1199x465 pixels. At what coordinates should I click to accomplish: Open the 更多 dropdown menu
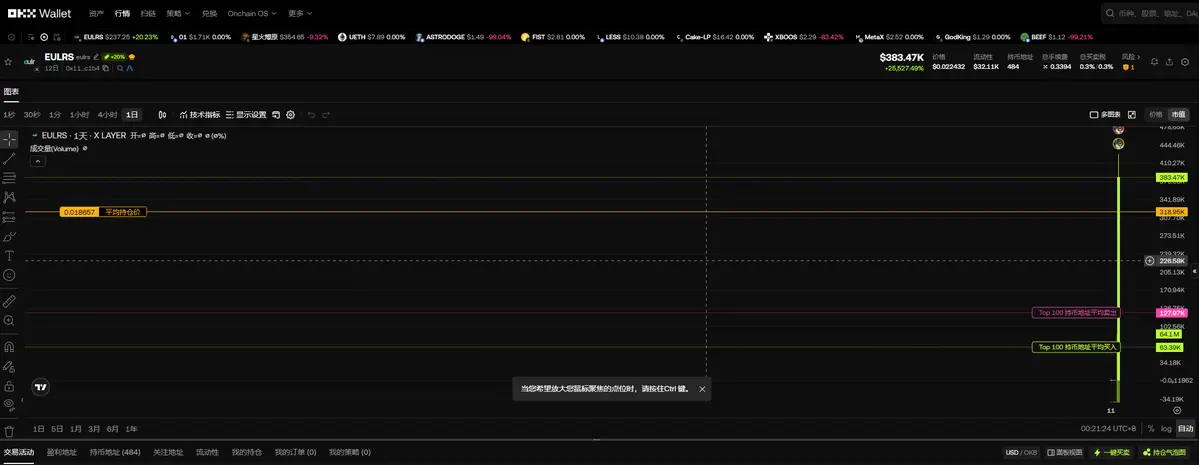[300, 13]
